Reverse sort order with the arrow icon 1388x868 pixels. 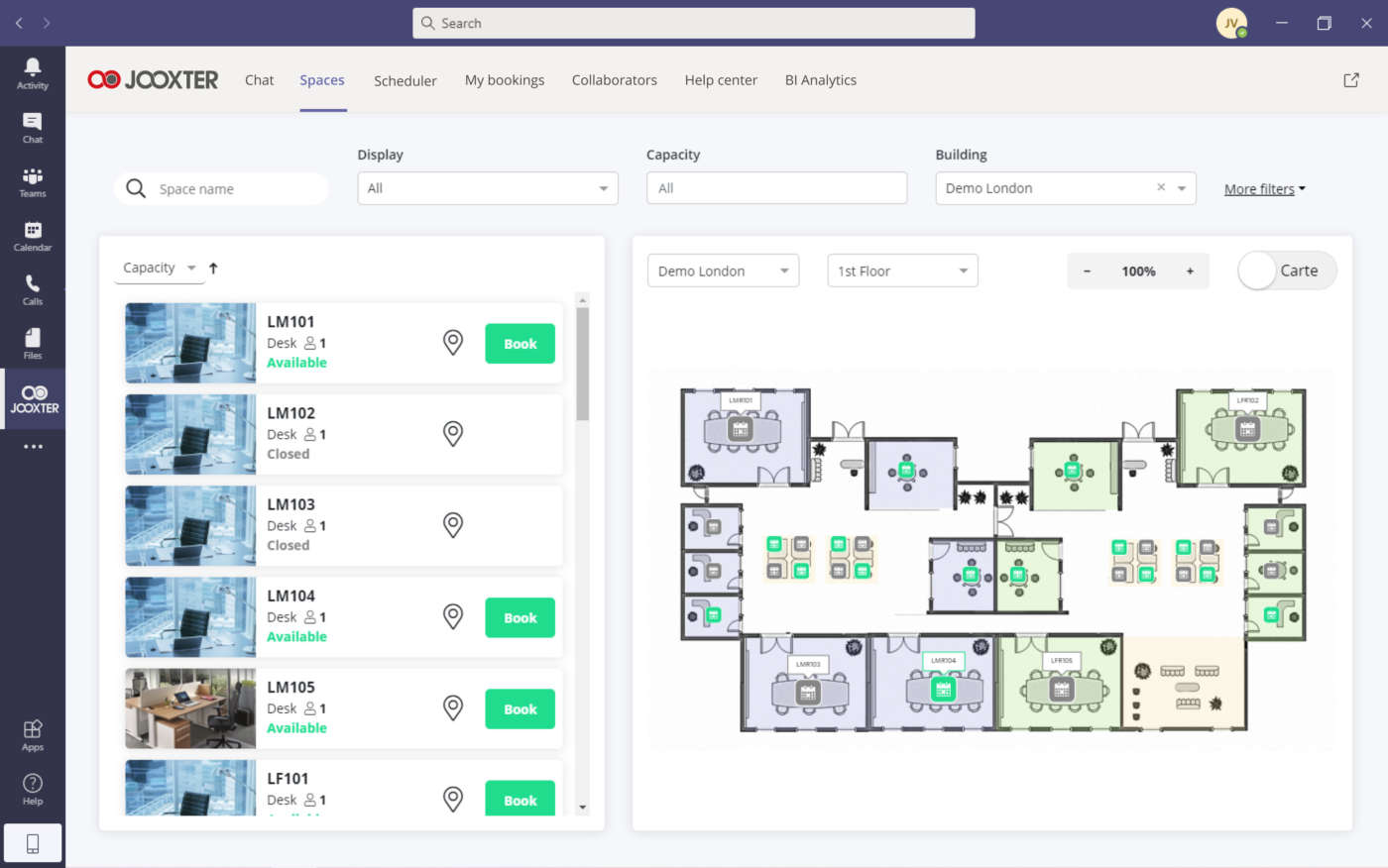coord(213,268)
